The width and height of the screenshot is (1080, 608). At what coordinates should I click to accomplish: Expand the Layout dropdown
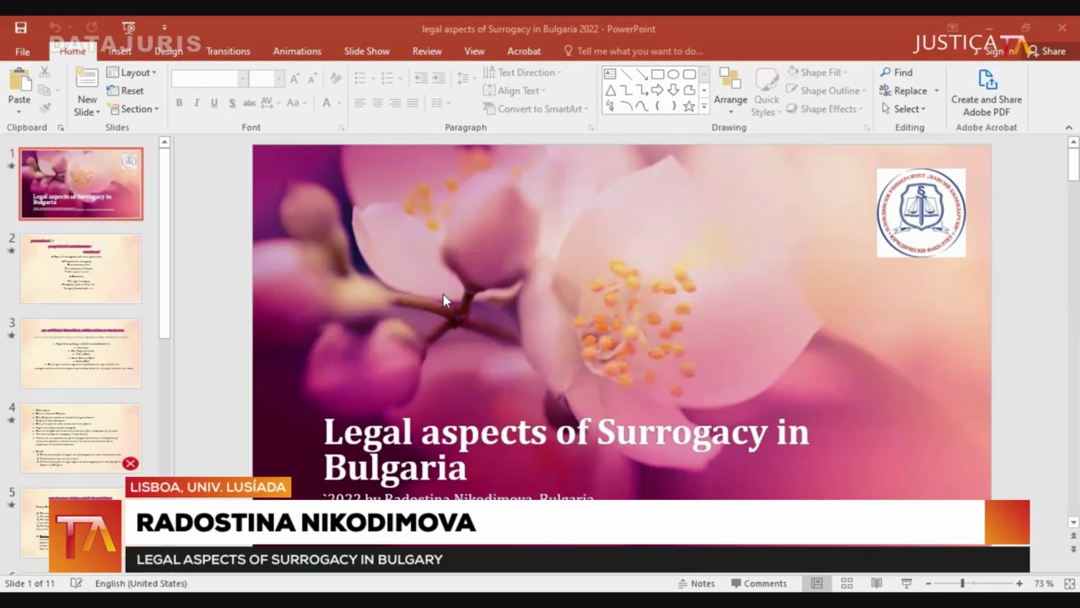(132, 73)
